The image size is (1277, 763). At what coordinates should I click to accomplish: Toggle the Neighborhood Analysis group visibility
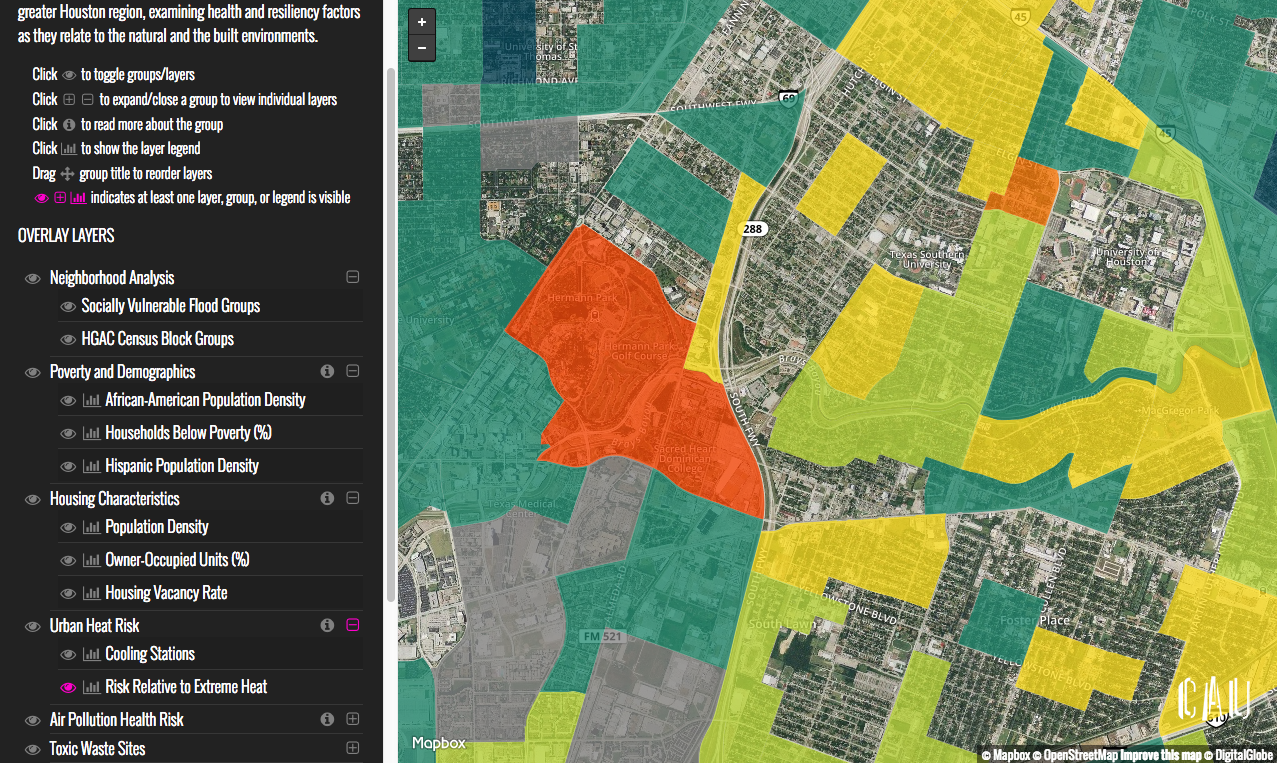(x=32, y=278)
